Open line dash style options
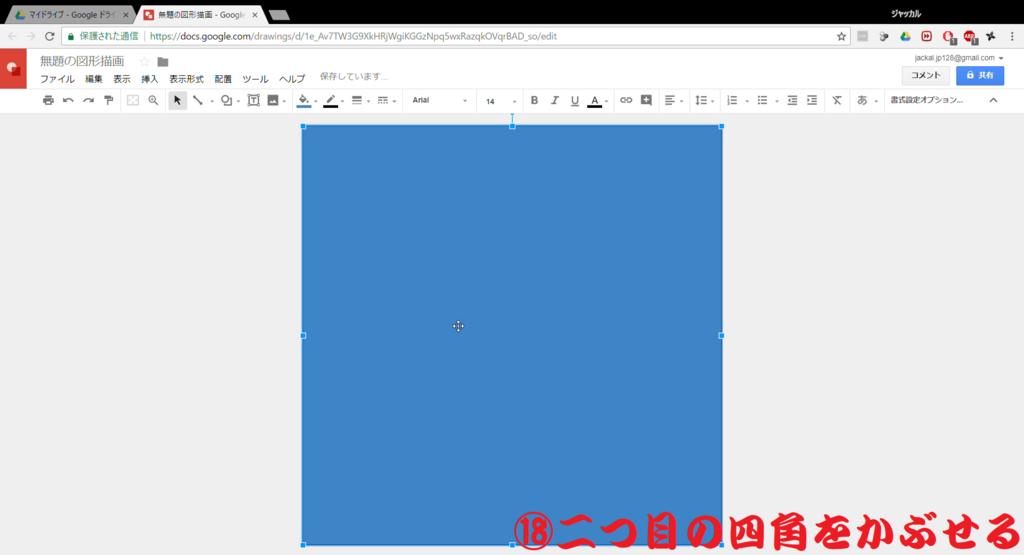This screenshot has width=1024, height=555. 383,101
